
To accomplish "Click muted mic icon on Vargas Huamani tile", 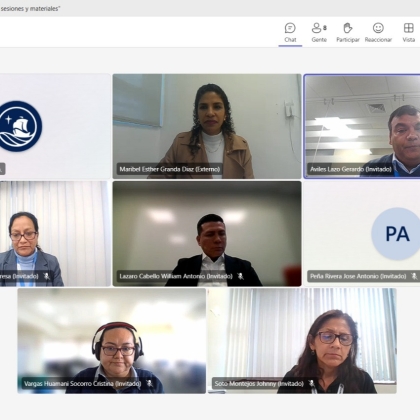I will pos(150,384).
